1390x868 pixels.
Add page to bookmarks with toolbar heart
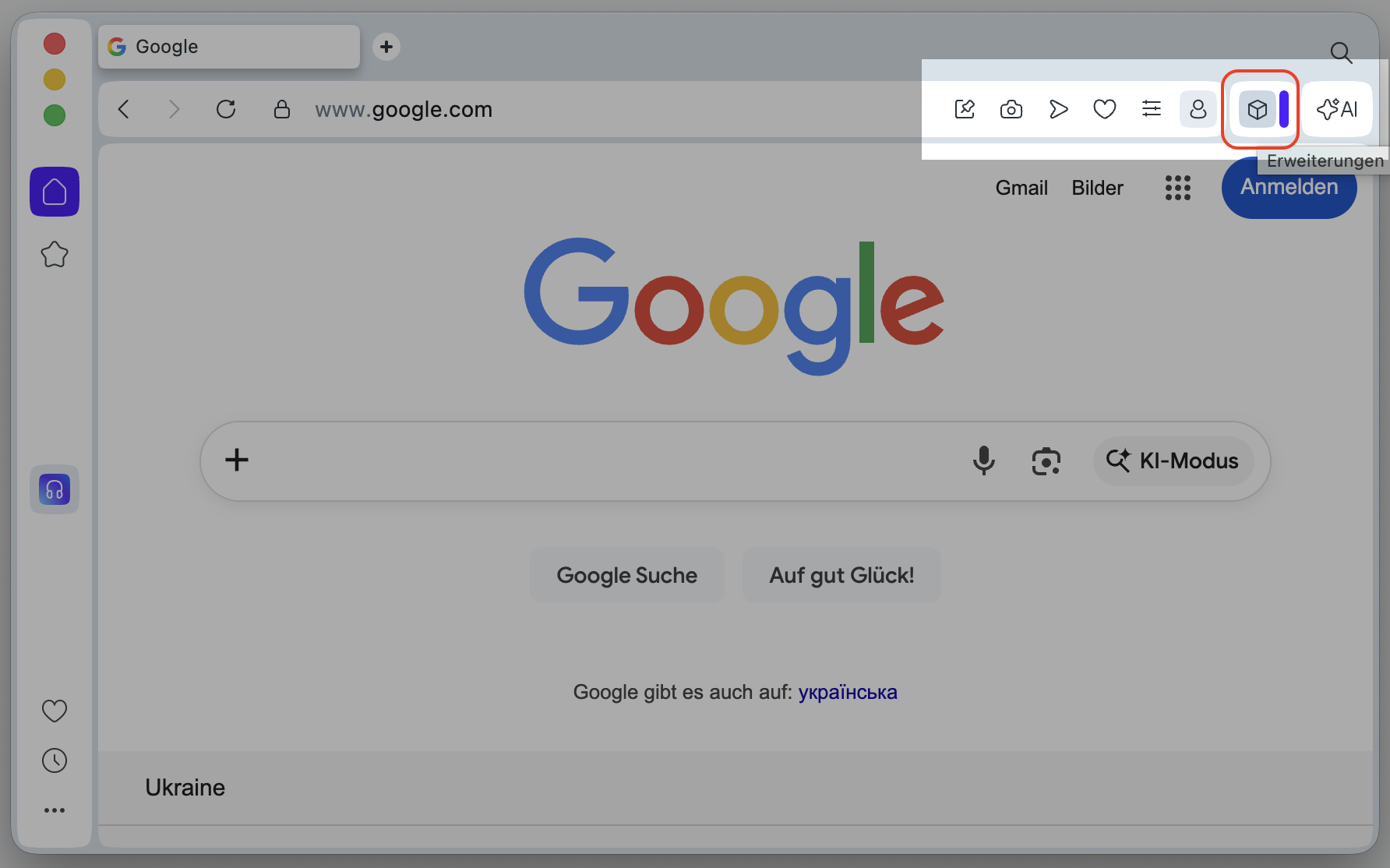tap(1105, 109)
